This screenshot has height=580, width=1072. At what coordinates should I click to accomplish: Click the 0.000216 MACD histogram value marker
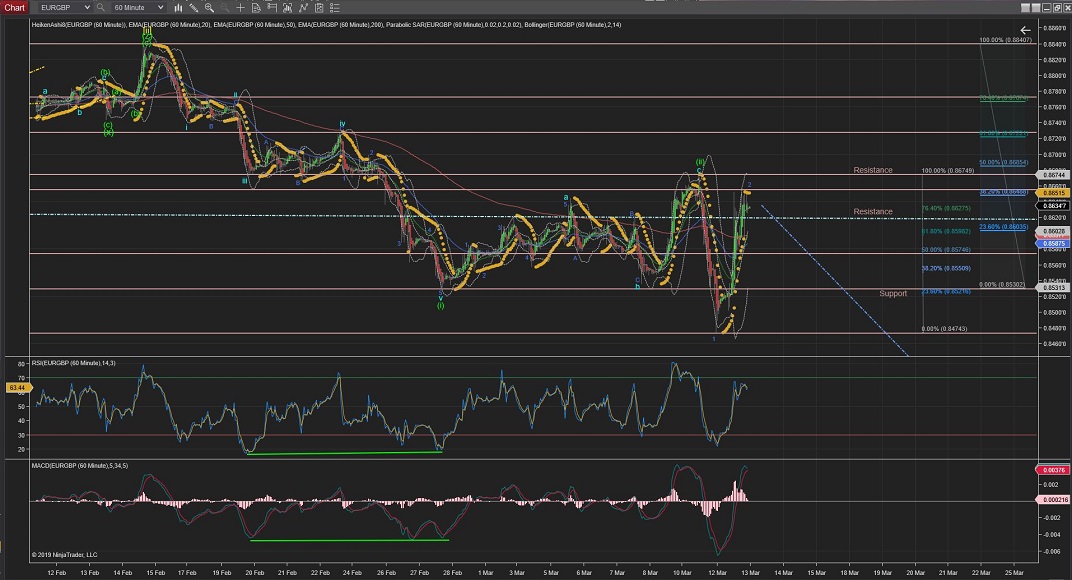1054,500
